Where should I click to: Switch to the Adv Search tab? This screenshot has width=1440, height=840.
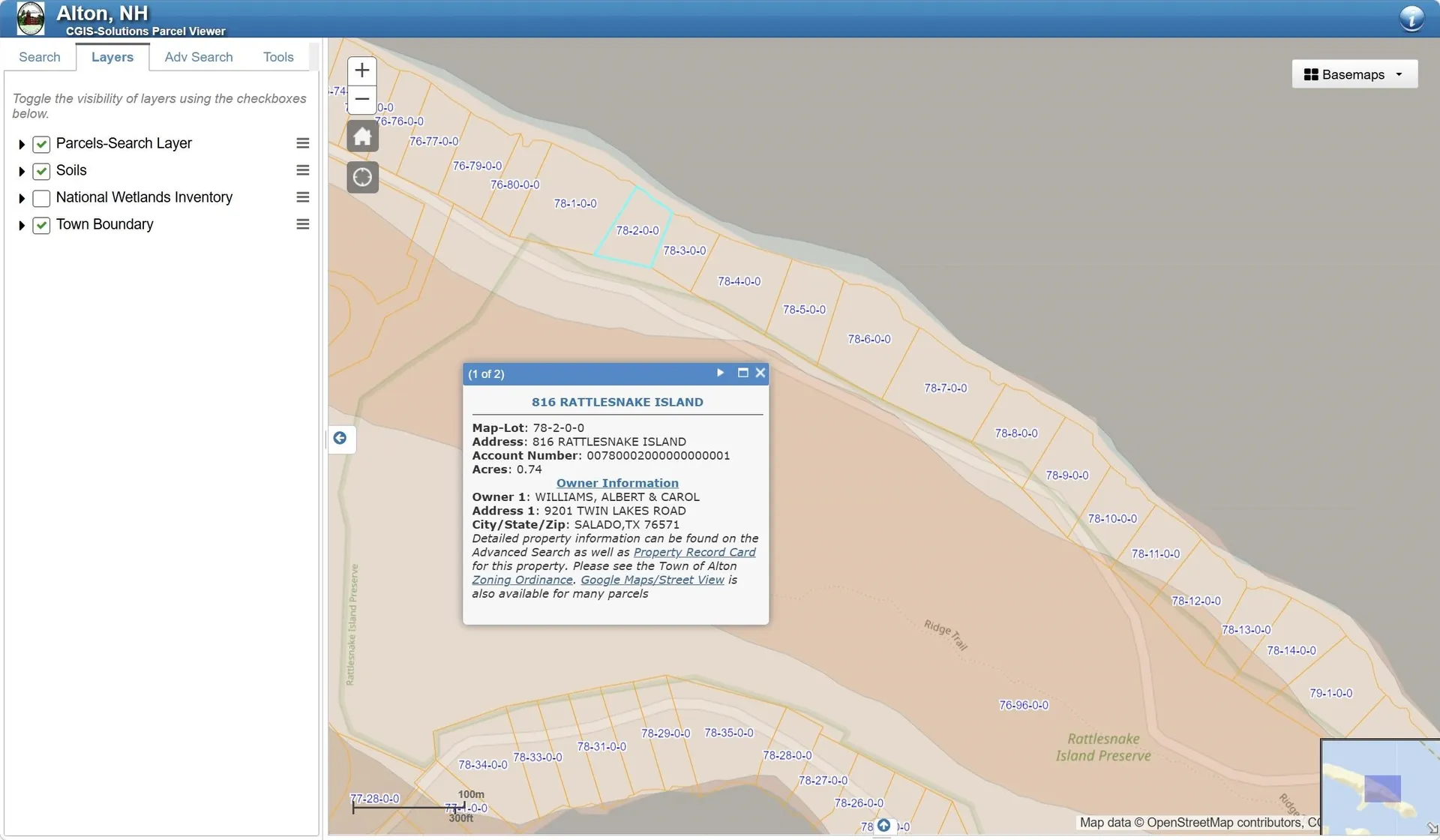[x=199, y=57]
